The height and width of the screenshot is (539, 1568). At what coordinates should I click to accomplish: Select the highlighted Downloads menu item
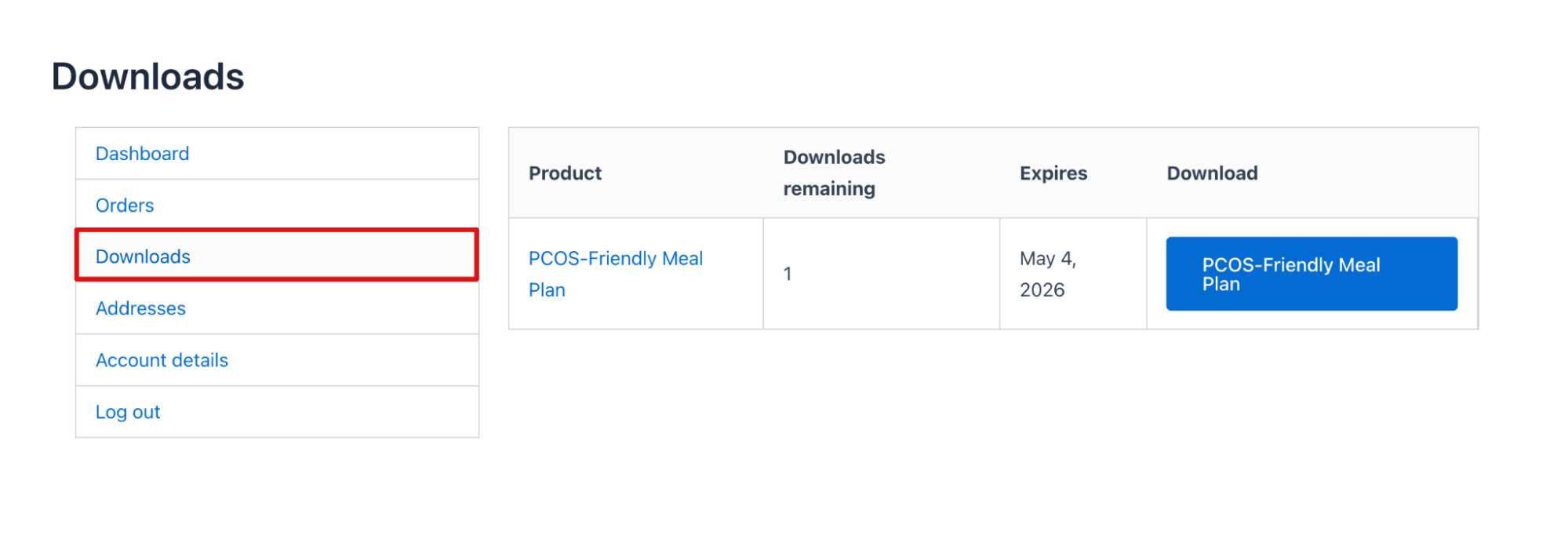[142, 256]
